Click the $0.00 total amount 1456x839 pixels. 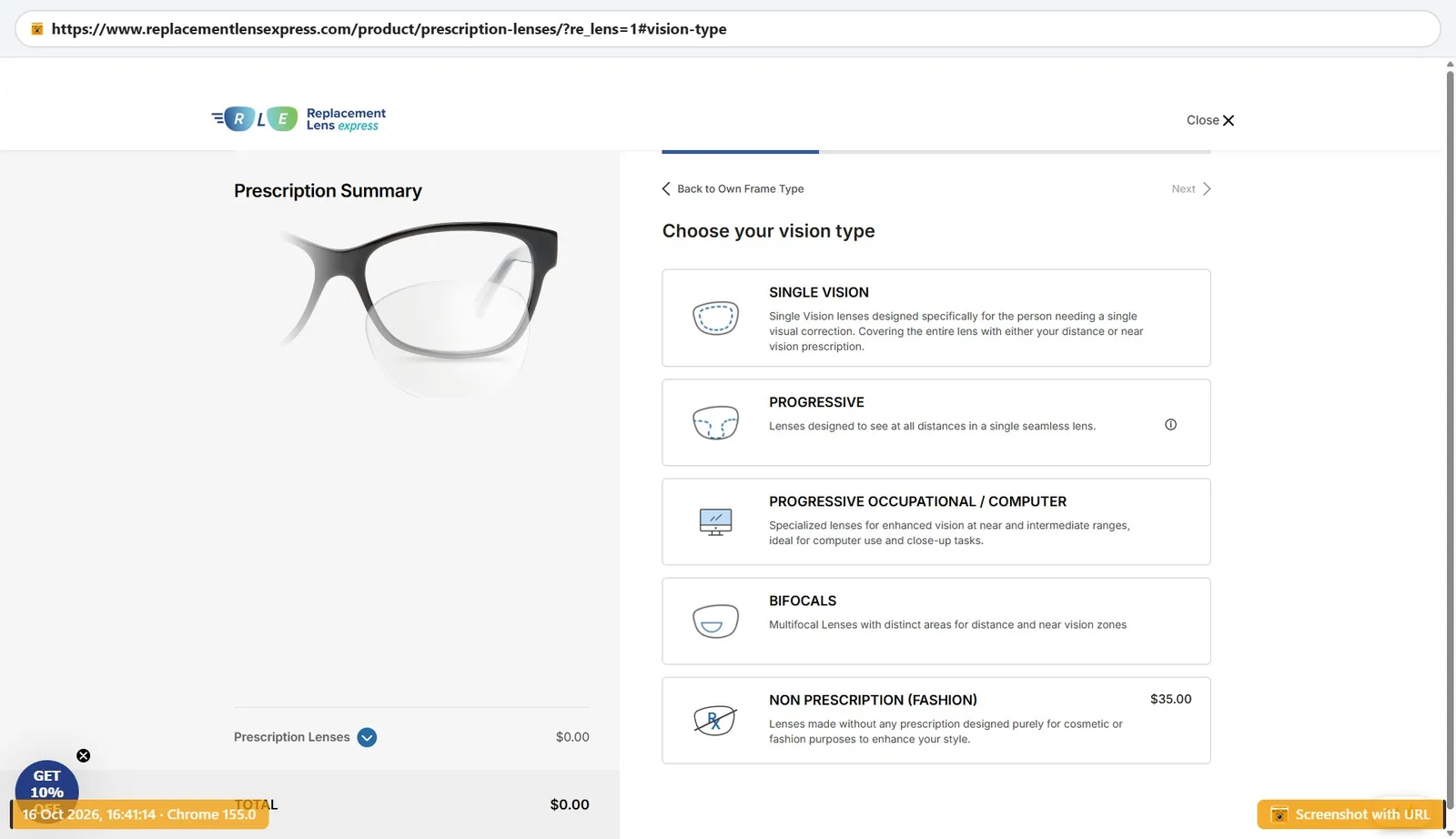570,804
